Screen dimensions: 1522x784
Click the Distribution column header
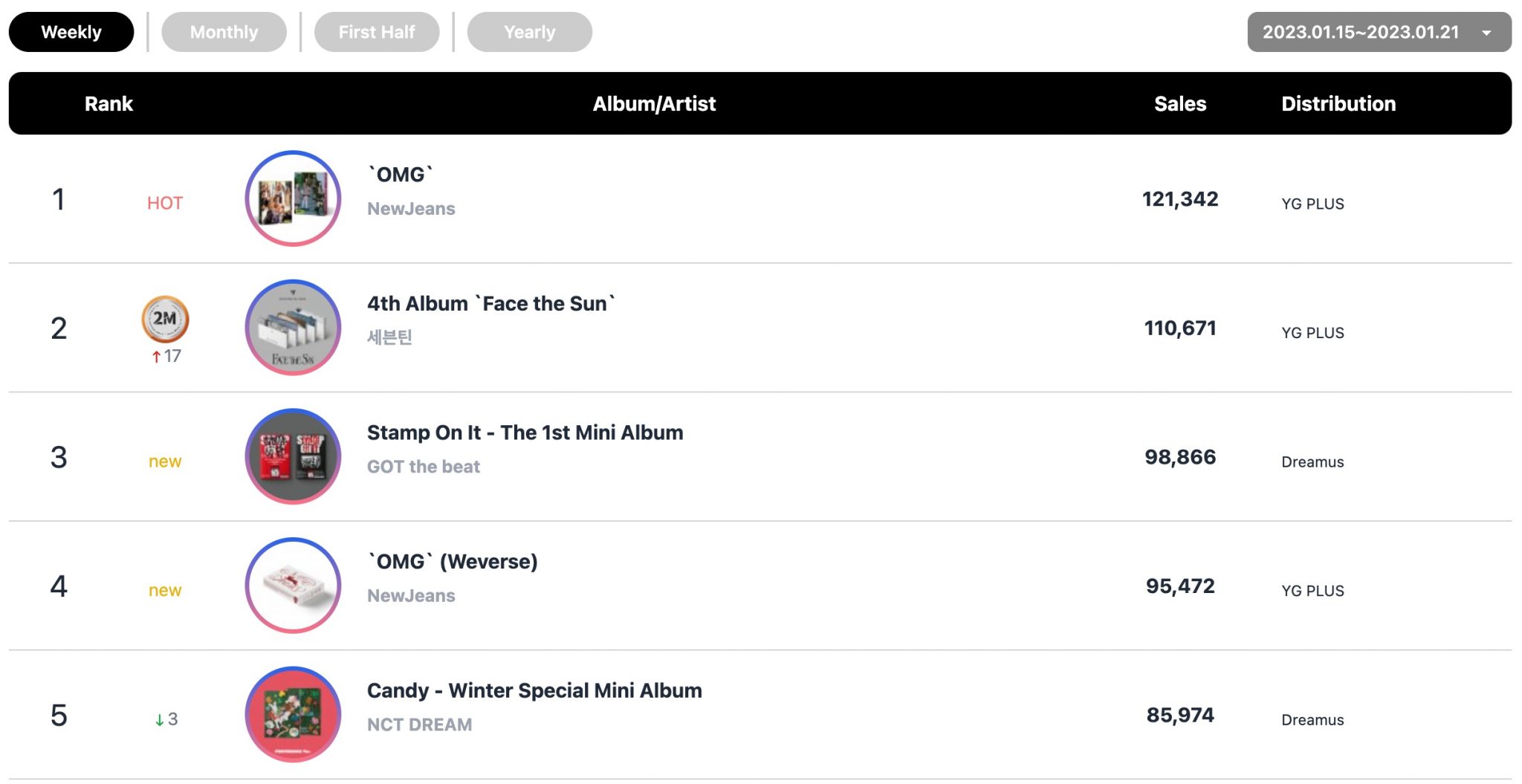[x=1338, y=103]
